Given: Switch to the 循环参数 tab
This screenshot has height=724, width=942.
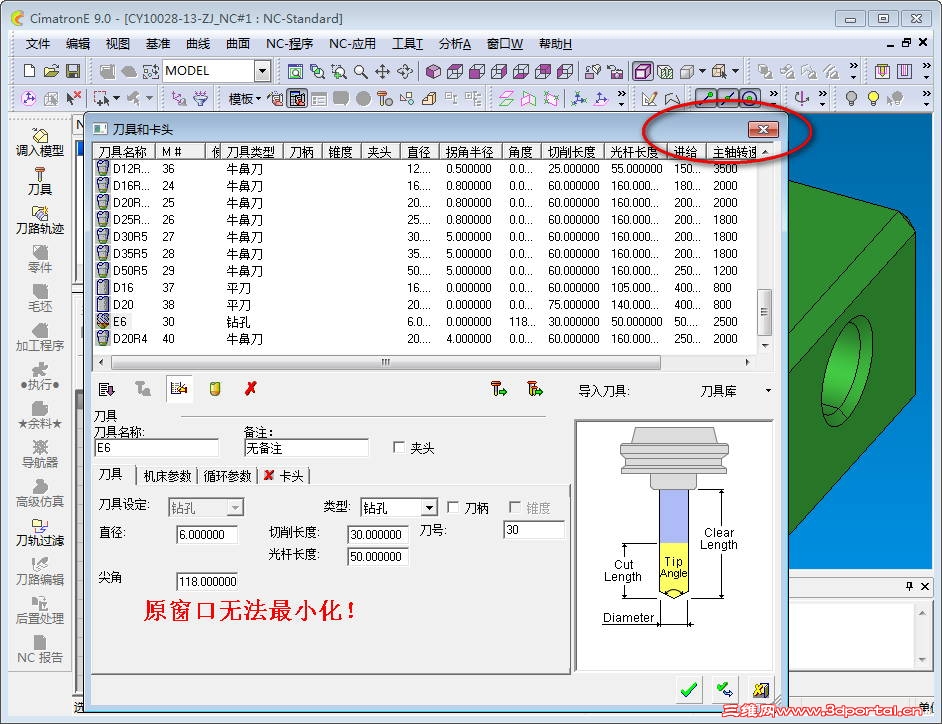Looking at the screenshot, I should coord(227,476).
